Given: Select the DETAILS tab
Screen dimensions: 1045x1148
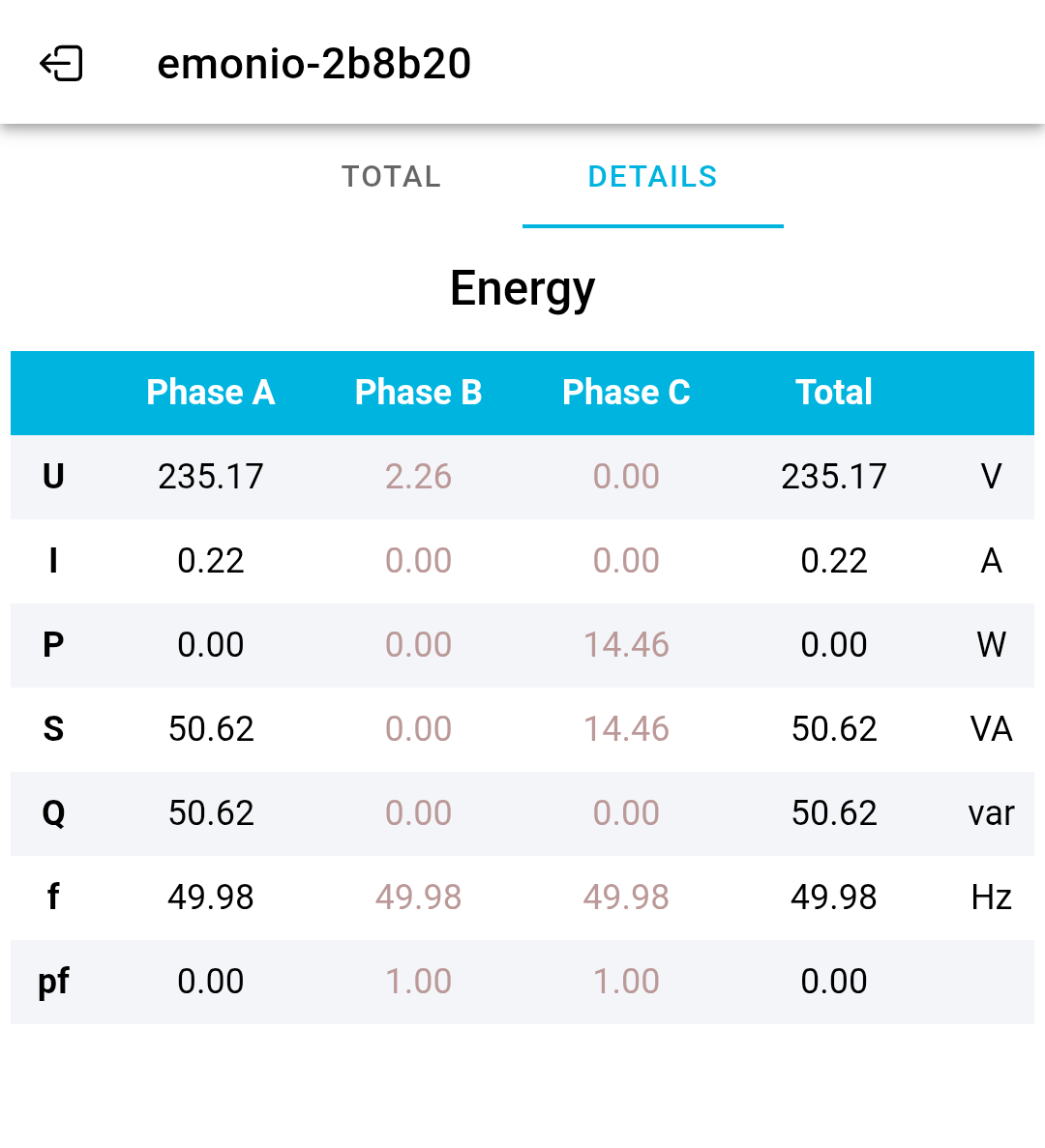Looking at the screenshot, I should pyautogui.click(x=652, y=177).
